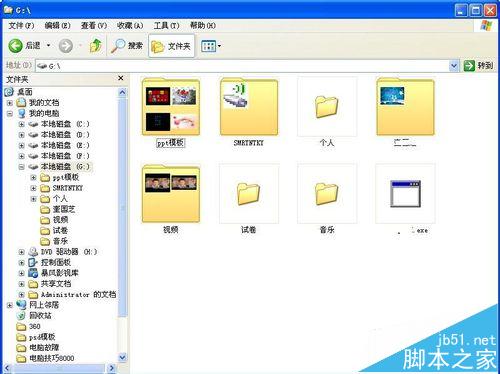
Task: Click the 转到 go button
Action: point(478,66)
